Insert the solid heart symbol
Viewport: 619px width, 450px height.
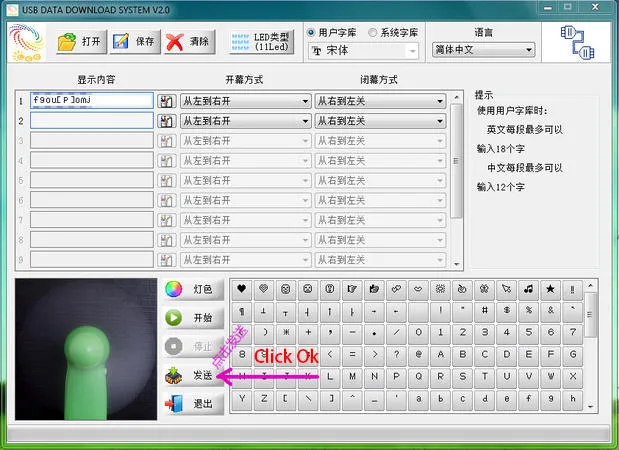[242, 289]
